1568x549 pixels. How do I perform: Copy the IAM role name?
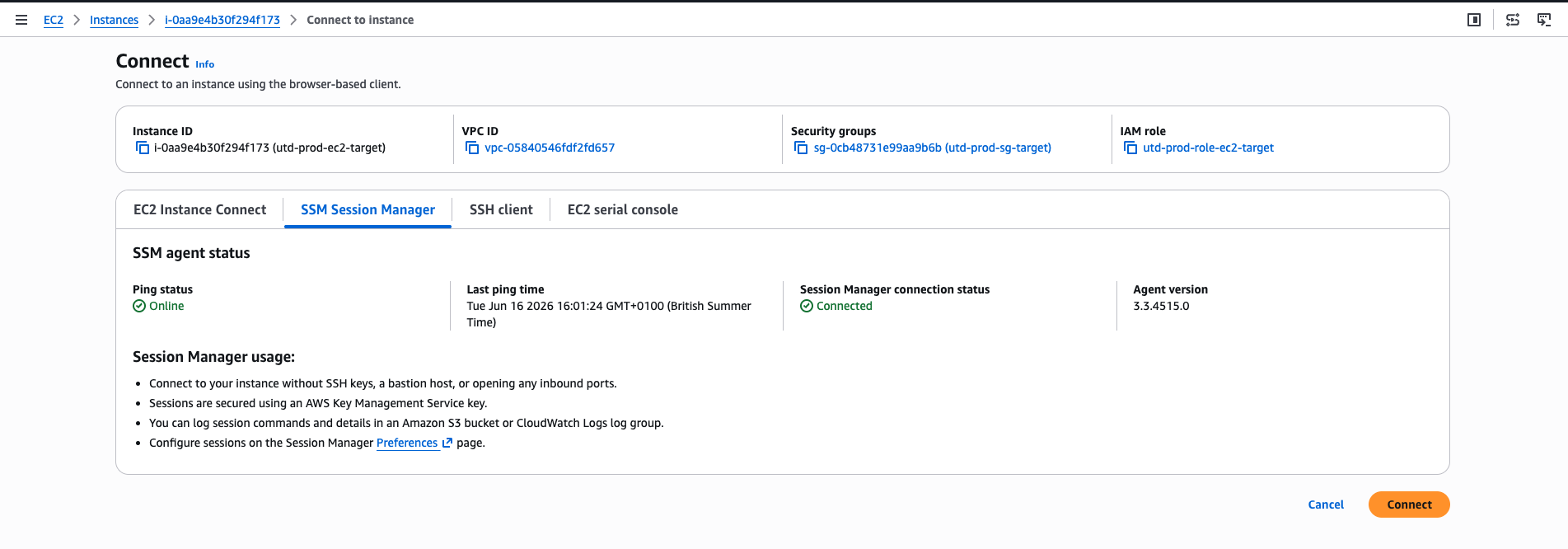point(1130,148)
